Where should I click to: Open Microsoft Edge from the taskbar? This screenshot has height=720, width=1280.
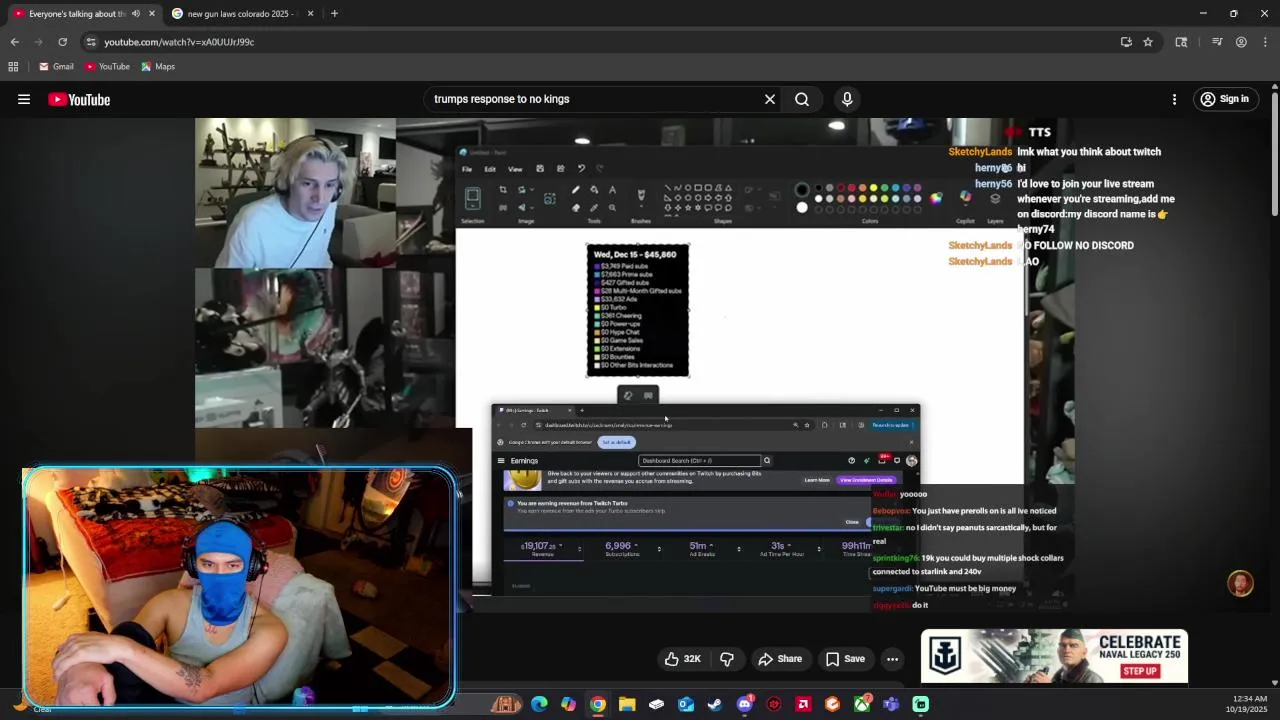pyautogui.click(x=539, y=704)
